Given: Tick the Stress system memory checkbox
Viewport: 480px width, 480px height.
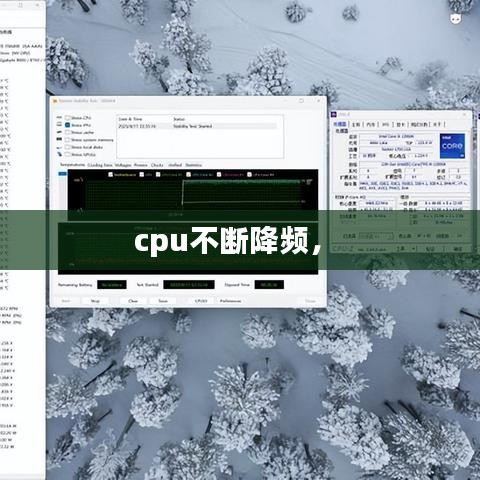Looking at the screenshot, I should pyautogui.click(x=67, y=140).
